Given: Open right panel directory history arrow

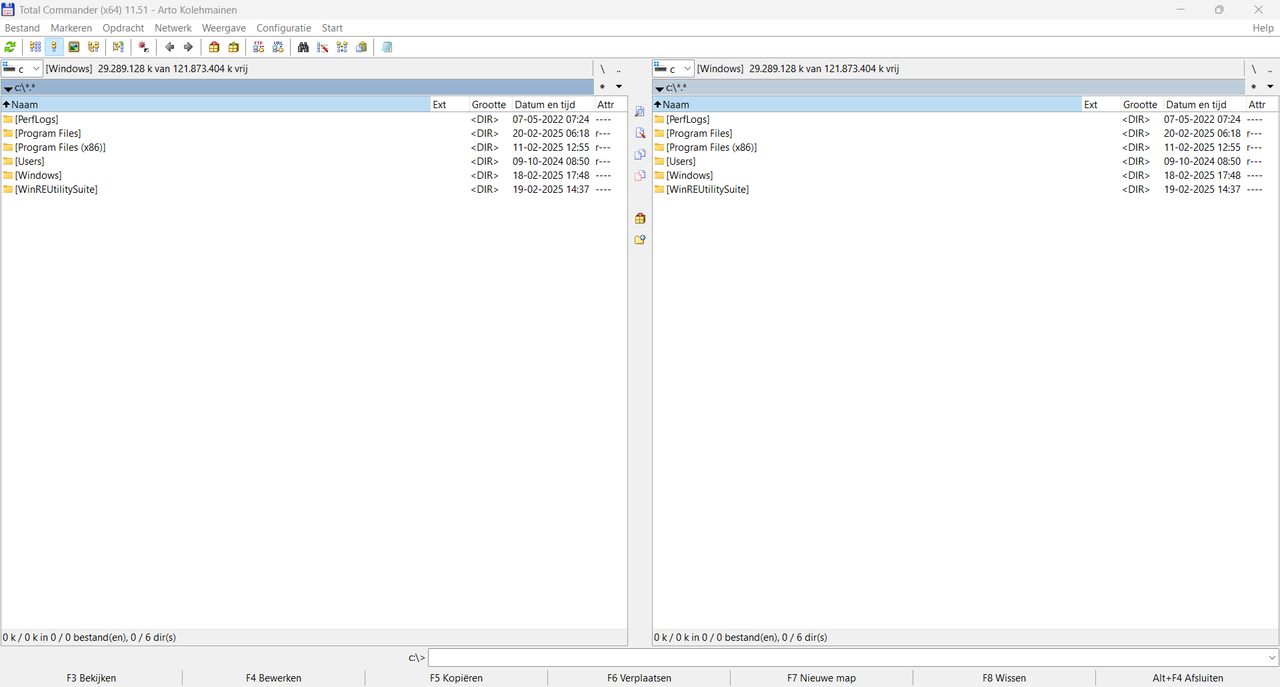Looking at the screenshot, I should pyautogui.click(x=1270, y=87).
